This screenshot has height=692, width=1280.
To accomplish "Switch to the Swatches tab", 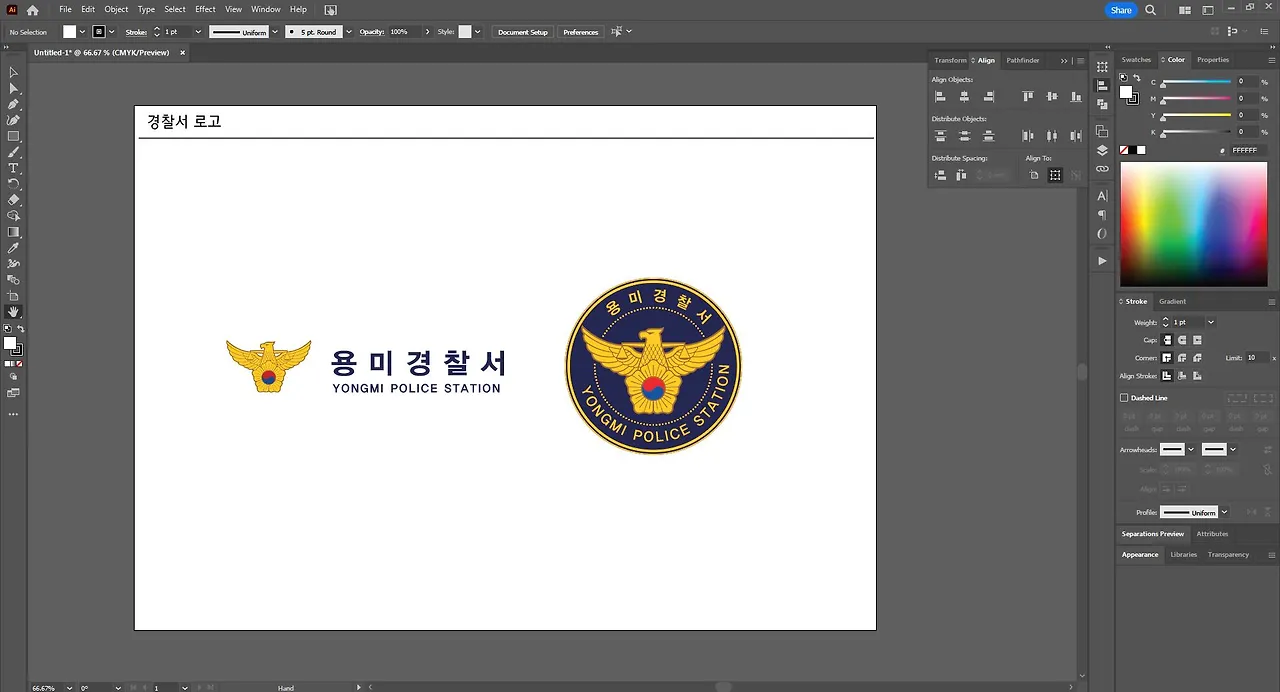I will (x=1136, y=60).
